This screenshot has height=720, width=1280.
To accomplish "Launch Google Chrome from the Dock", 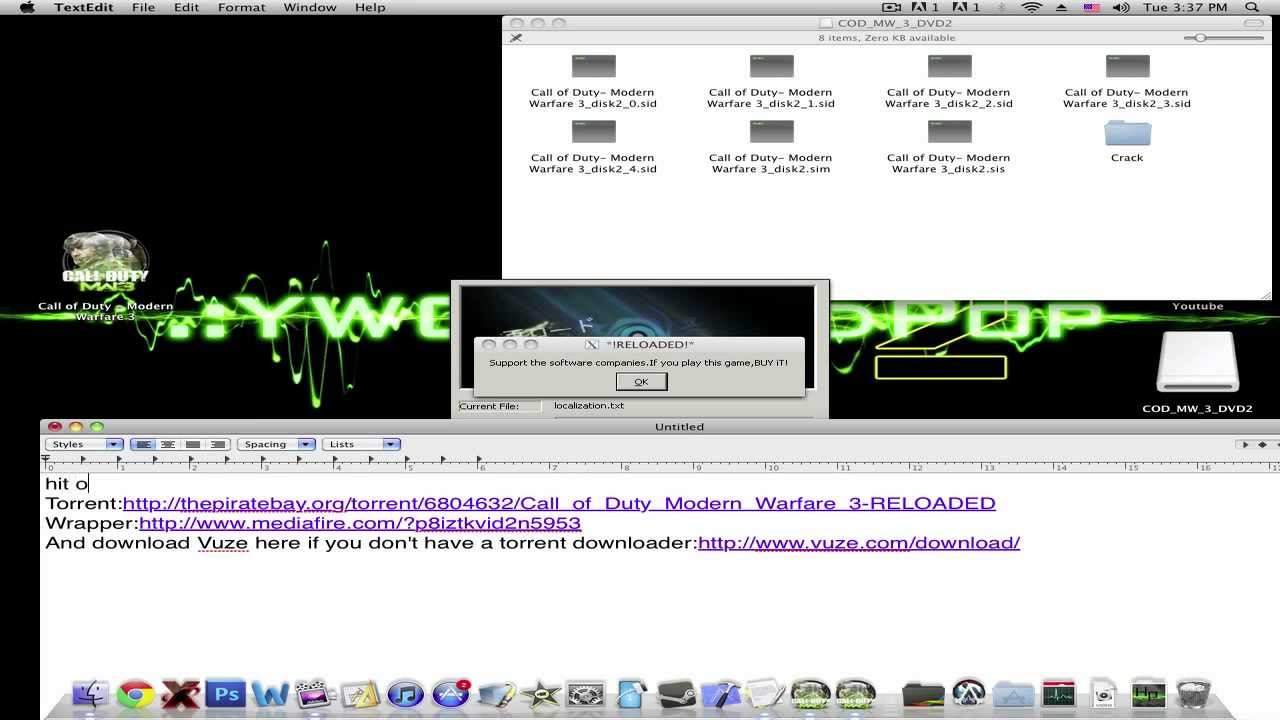I will point(135,694).
